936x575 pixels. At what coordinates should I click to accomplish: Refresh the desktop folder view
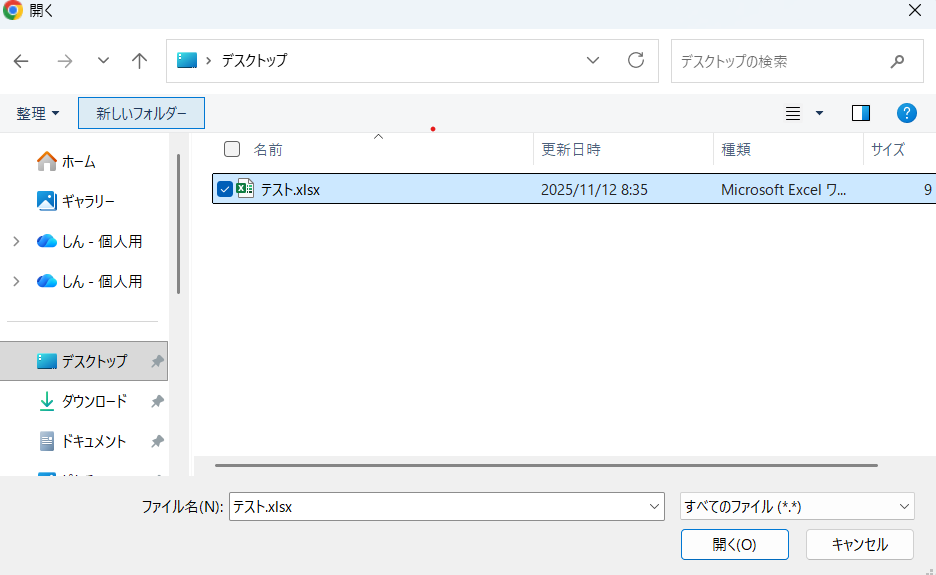tap(636, 61)
